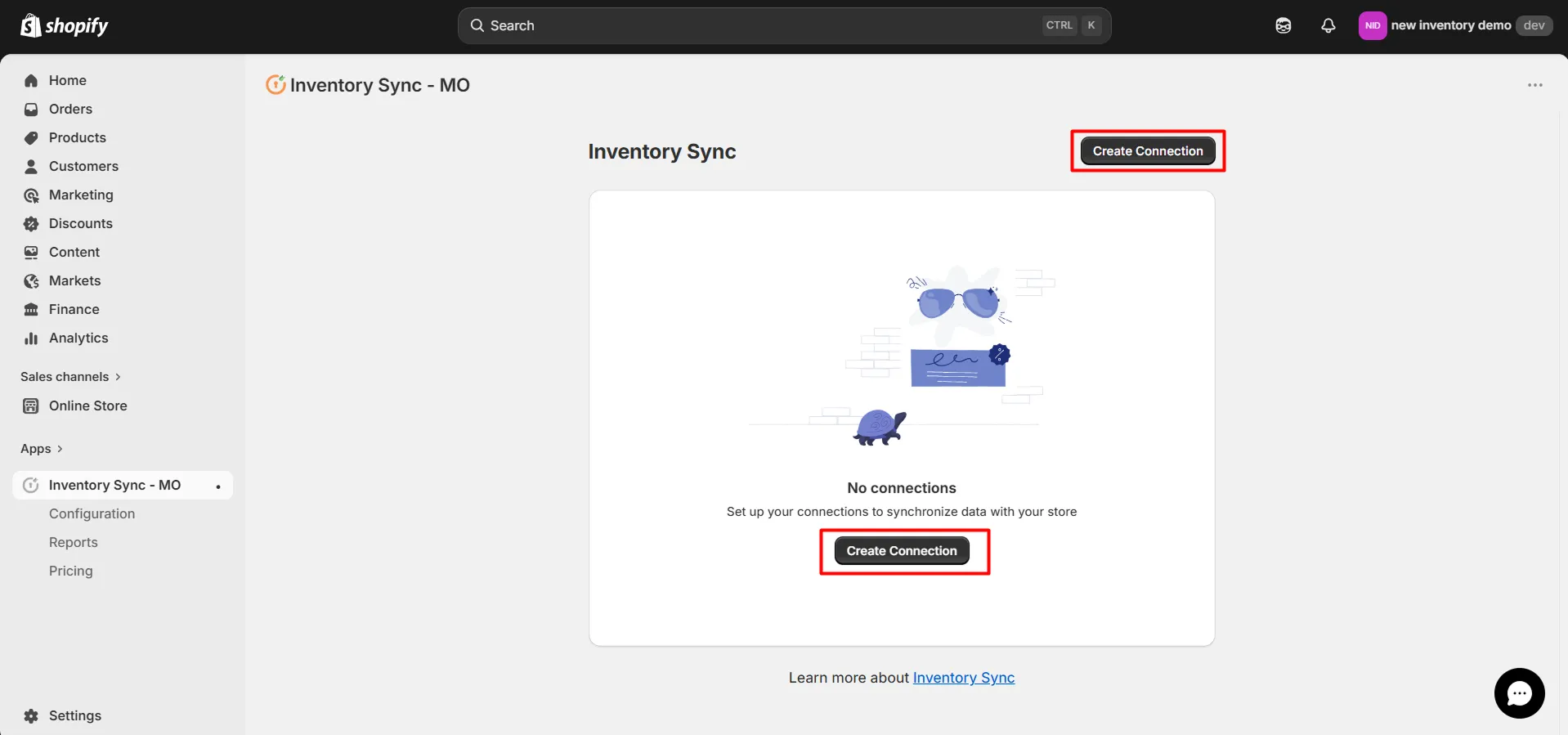Image resolution: width=1568 pixels, height=735 pixels.
Task: Click the pin dot beside Inventory Sync - MO
Action: (x=218, y=486)
